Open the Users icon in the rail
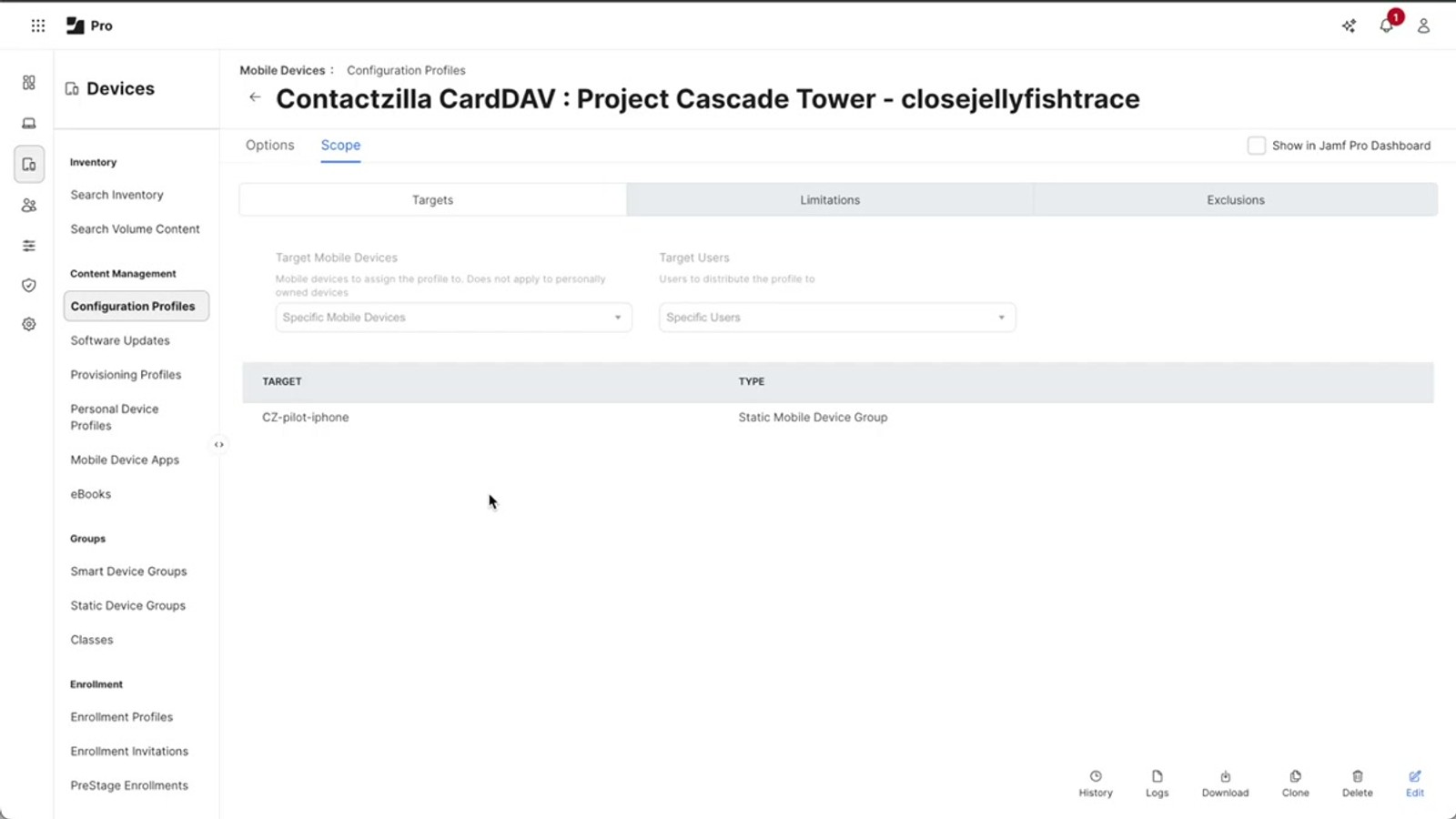 click(29, 206)
